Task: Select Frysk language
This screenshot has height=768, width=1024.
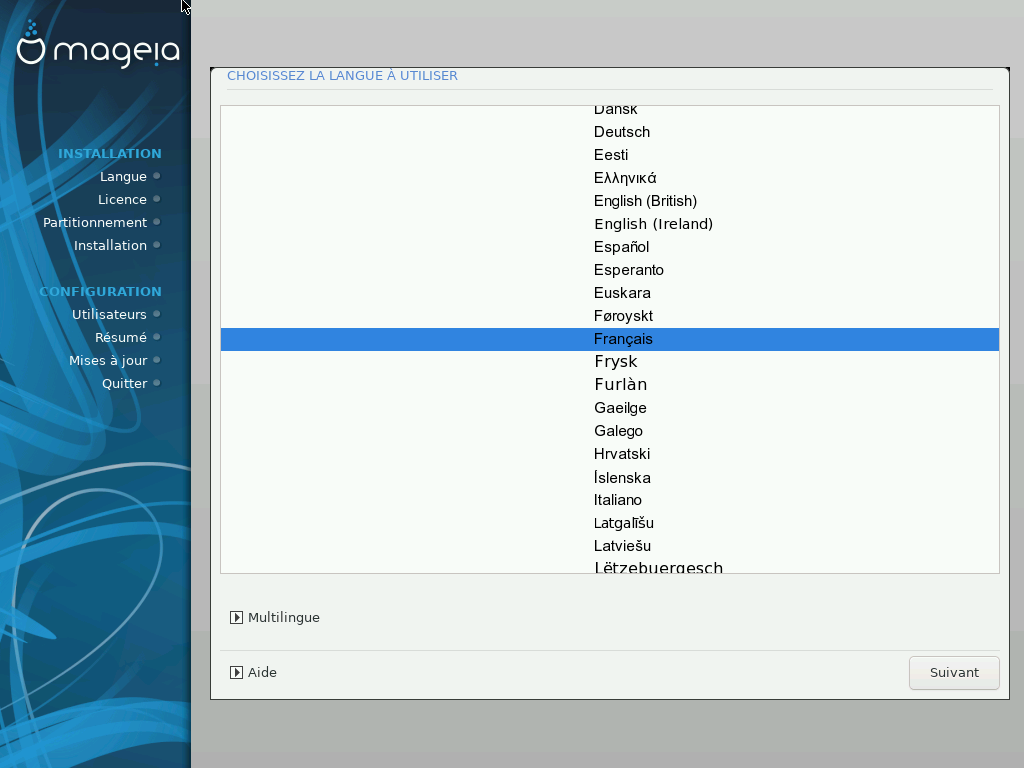Action: click(610, 362)
